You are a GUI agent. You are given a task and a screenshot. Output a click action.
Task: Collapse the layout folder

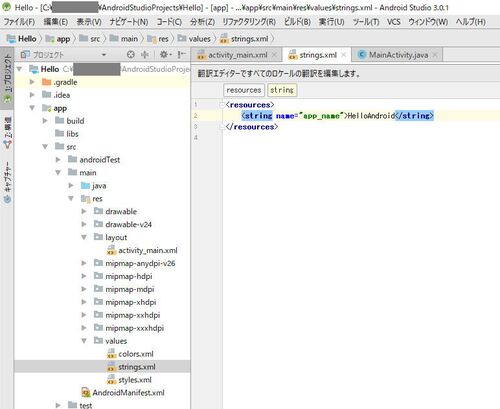[x=84, y=237]
